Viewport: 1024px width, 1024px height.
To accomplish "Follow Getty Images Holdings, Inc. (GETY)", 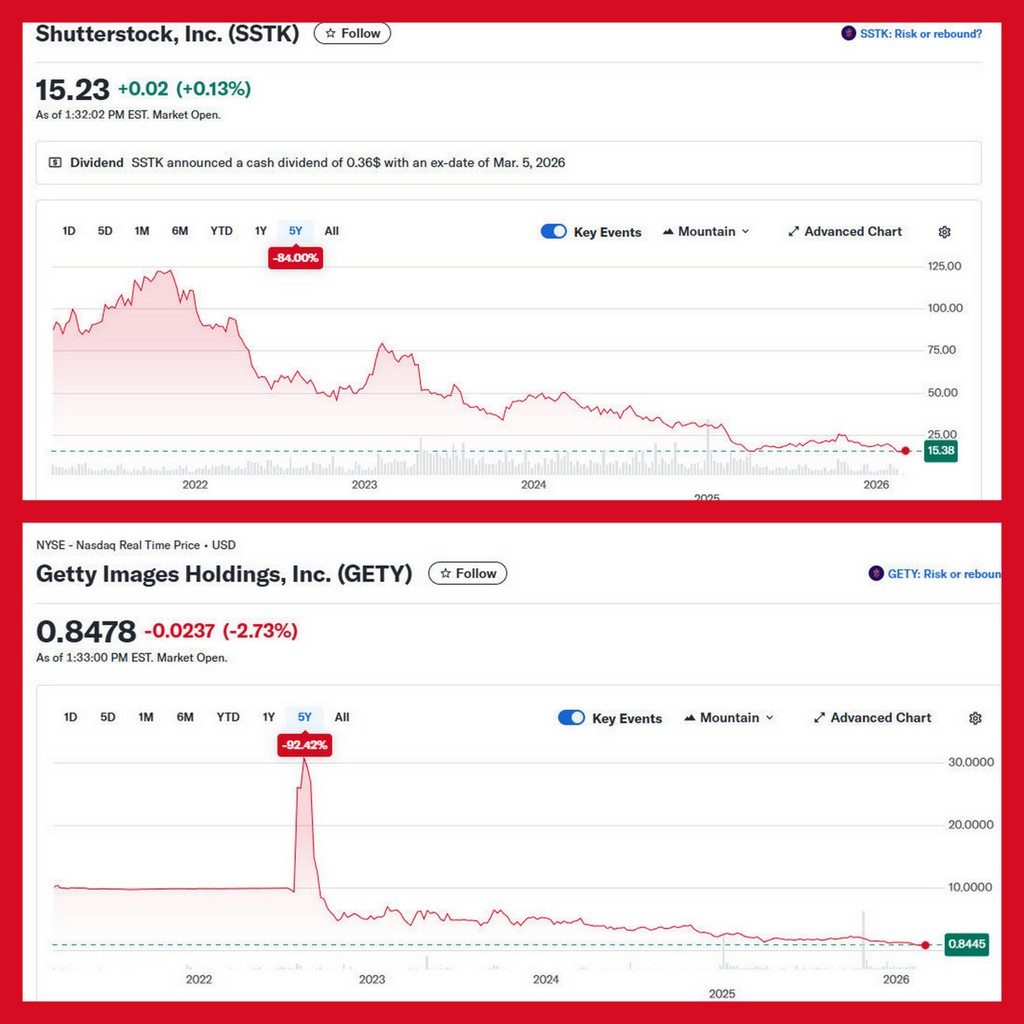I will point(468,573).
